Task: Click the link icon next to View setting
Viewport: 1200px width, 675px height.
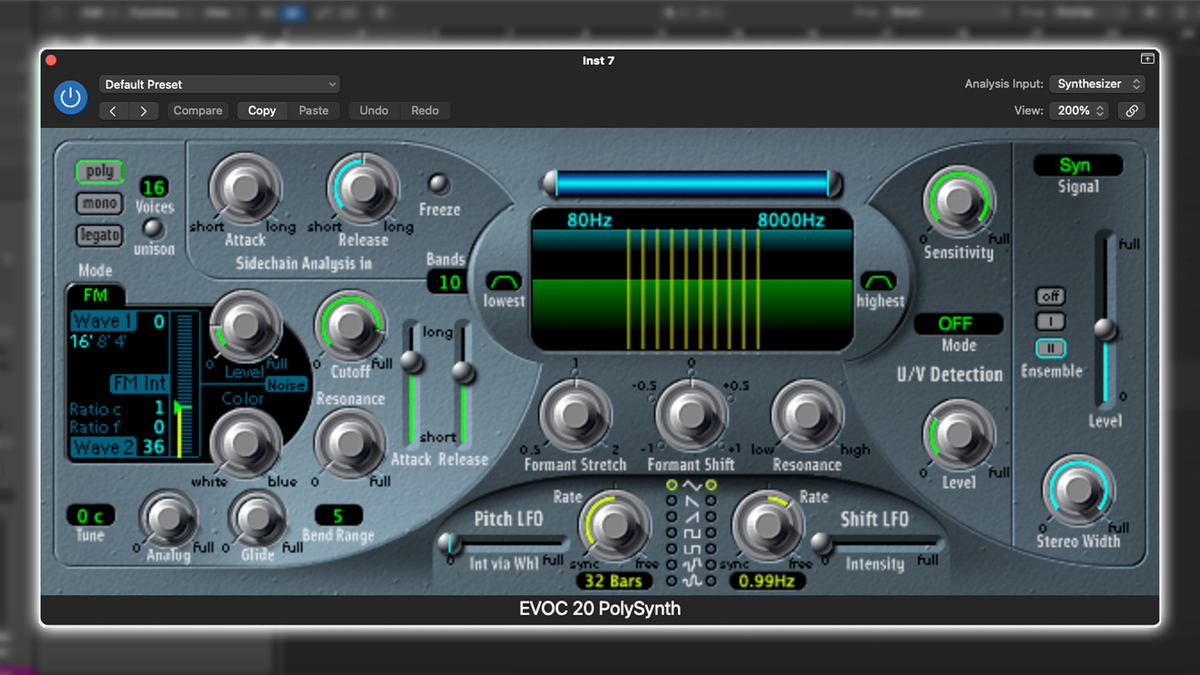Action: [x=1131, y=110]
